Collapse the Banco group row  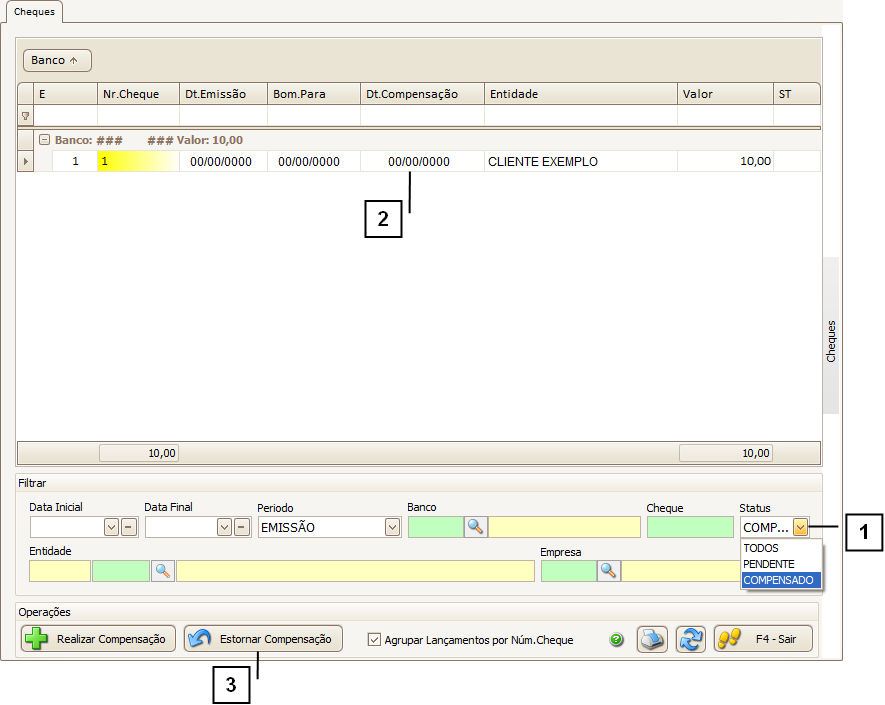(x=44, y=140)
